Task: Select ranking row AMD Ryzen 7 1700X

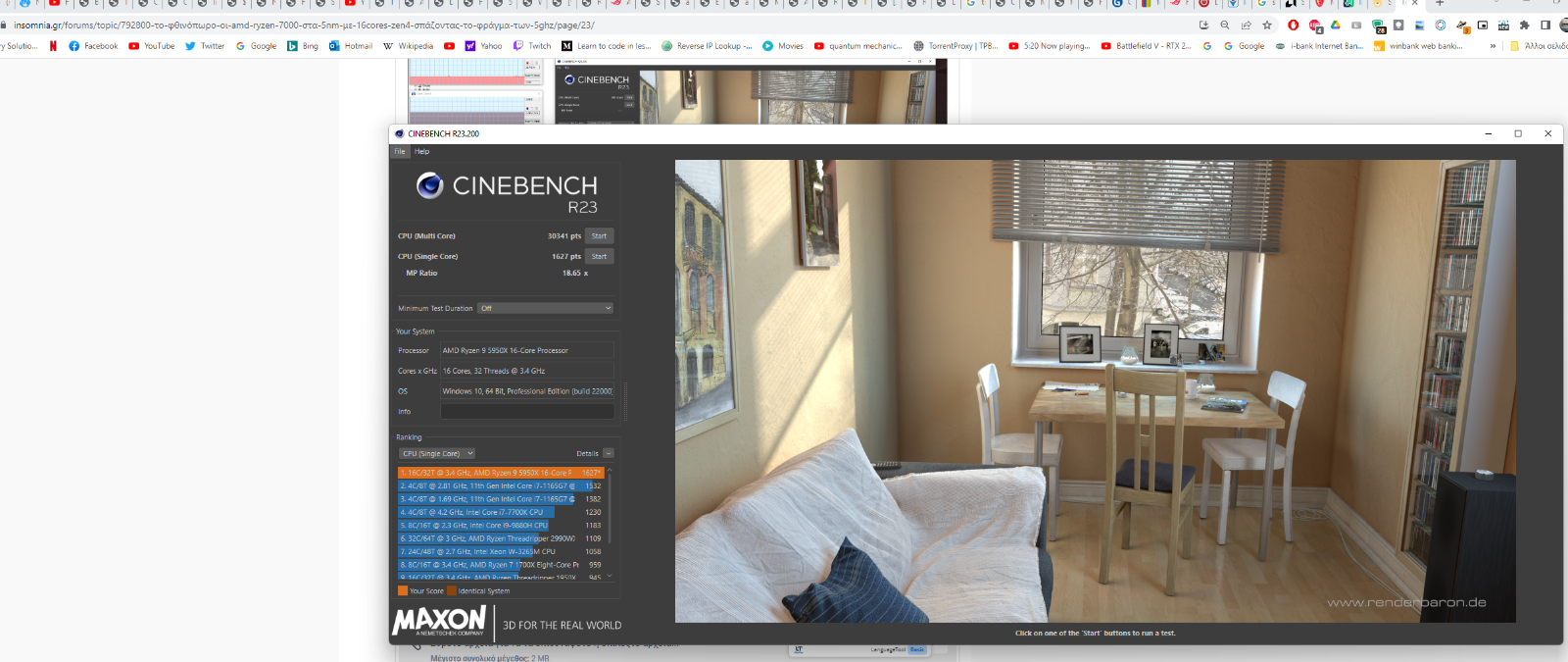Action: (x=501, y=565)
